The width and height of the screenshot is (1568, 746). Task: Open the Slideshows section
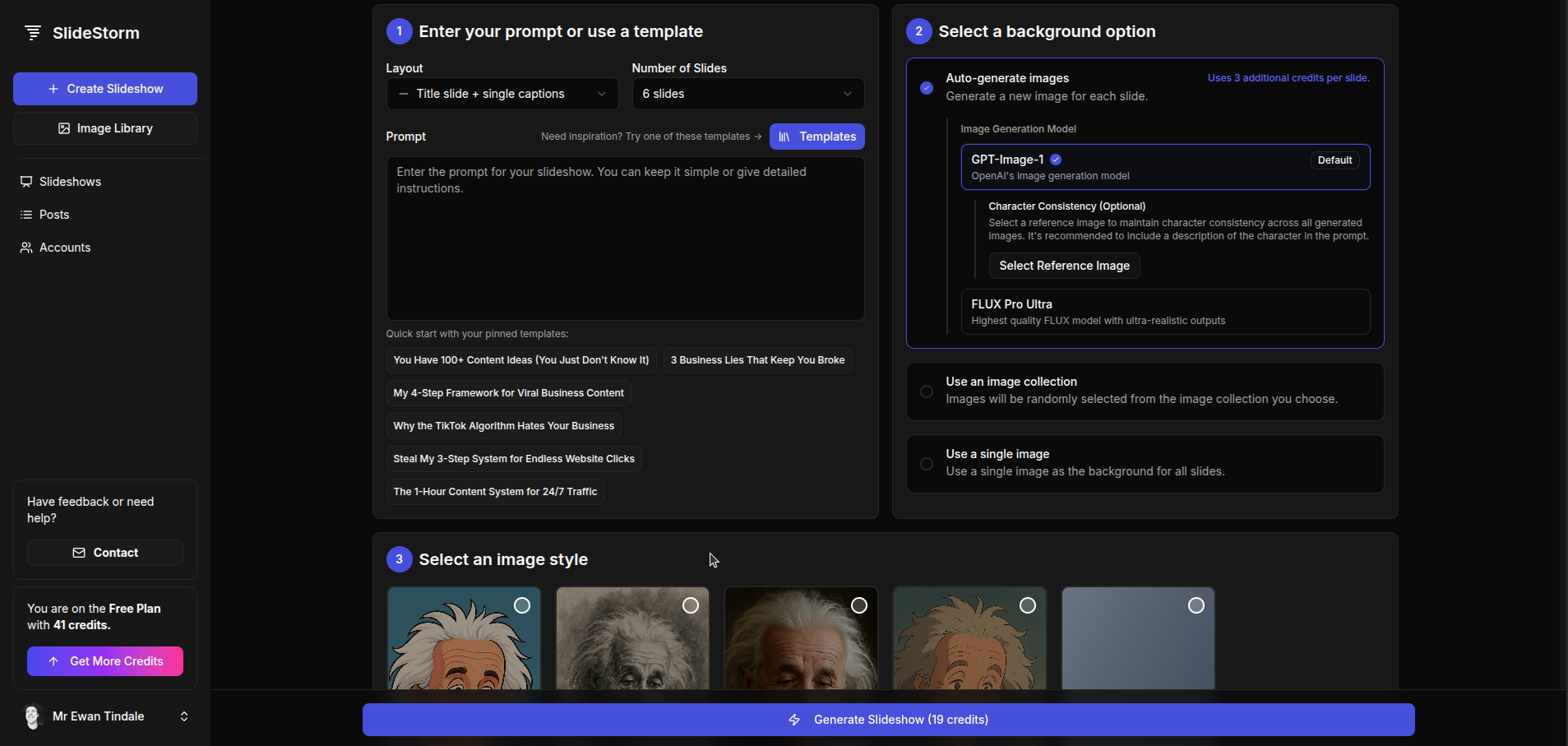(x=105, y=182)
